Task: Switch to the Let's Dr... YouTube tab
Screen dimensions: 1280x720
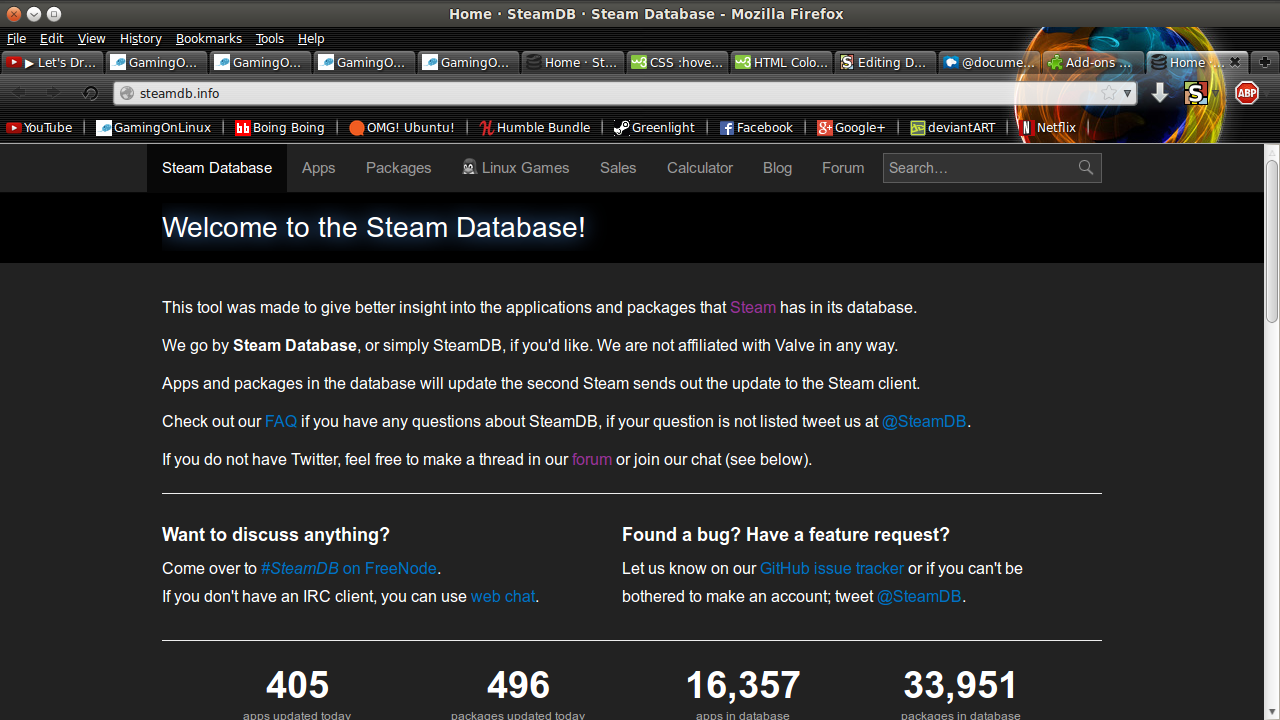Action: pos(53,62)
